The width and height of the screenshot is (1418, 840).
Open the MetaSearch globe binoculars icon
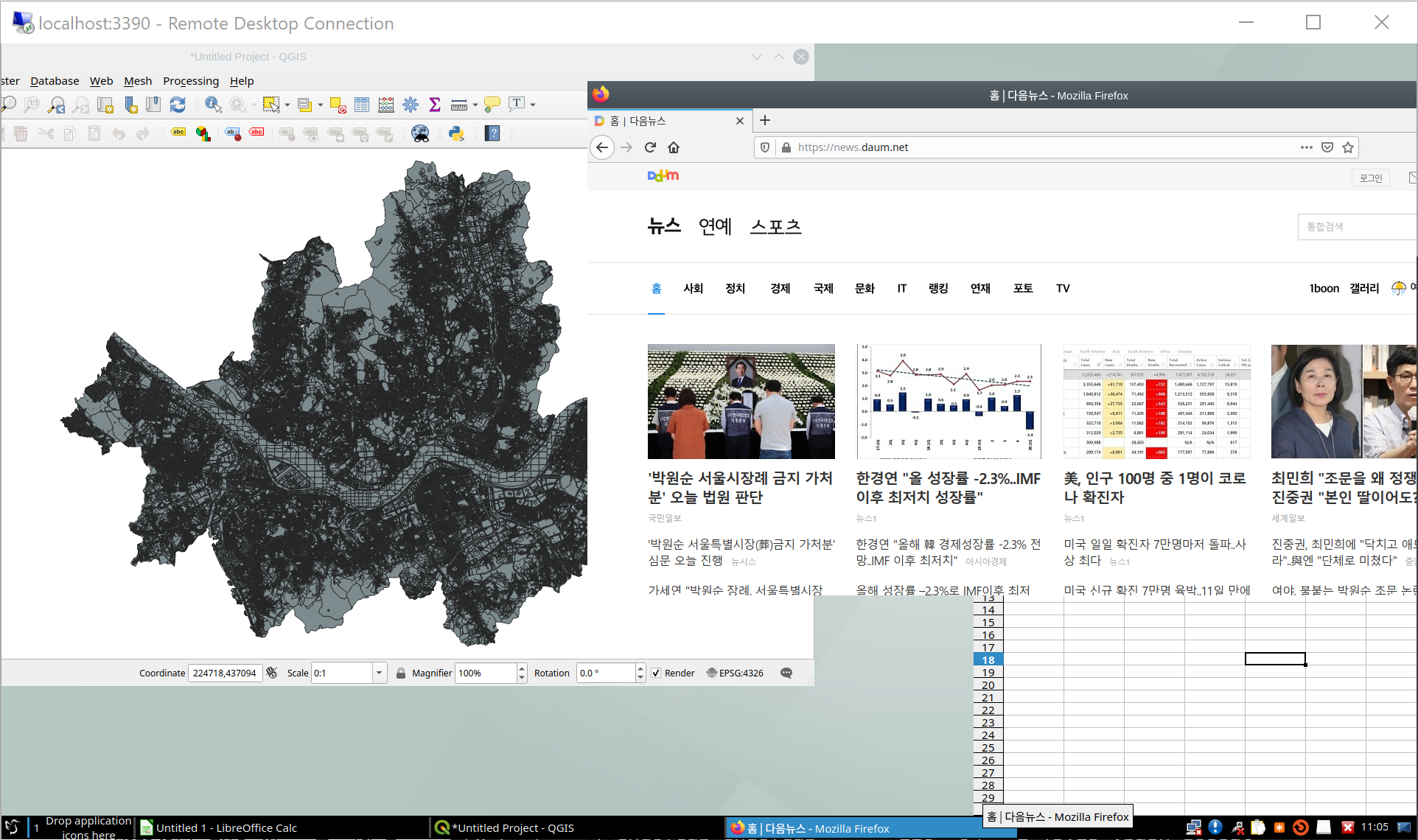(x=420, y=133)
